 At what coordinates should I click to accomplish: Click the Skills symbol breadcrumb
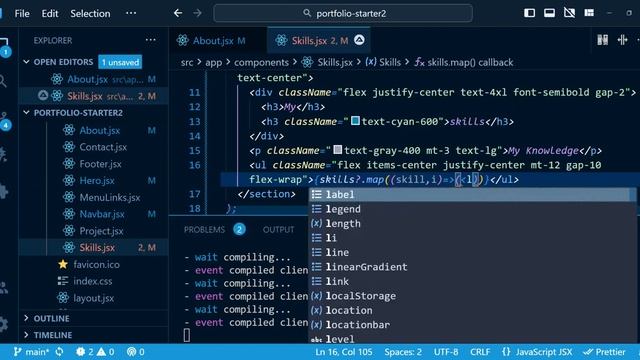(383, 62)
